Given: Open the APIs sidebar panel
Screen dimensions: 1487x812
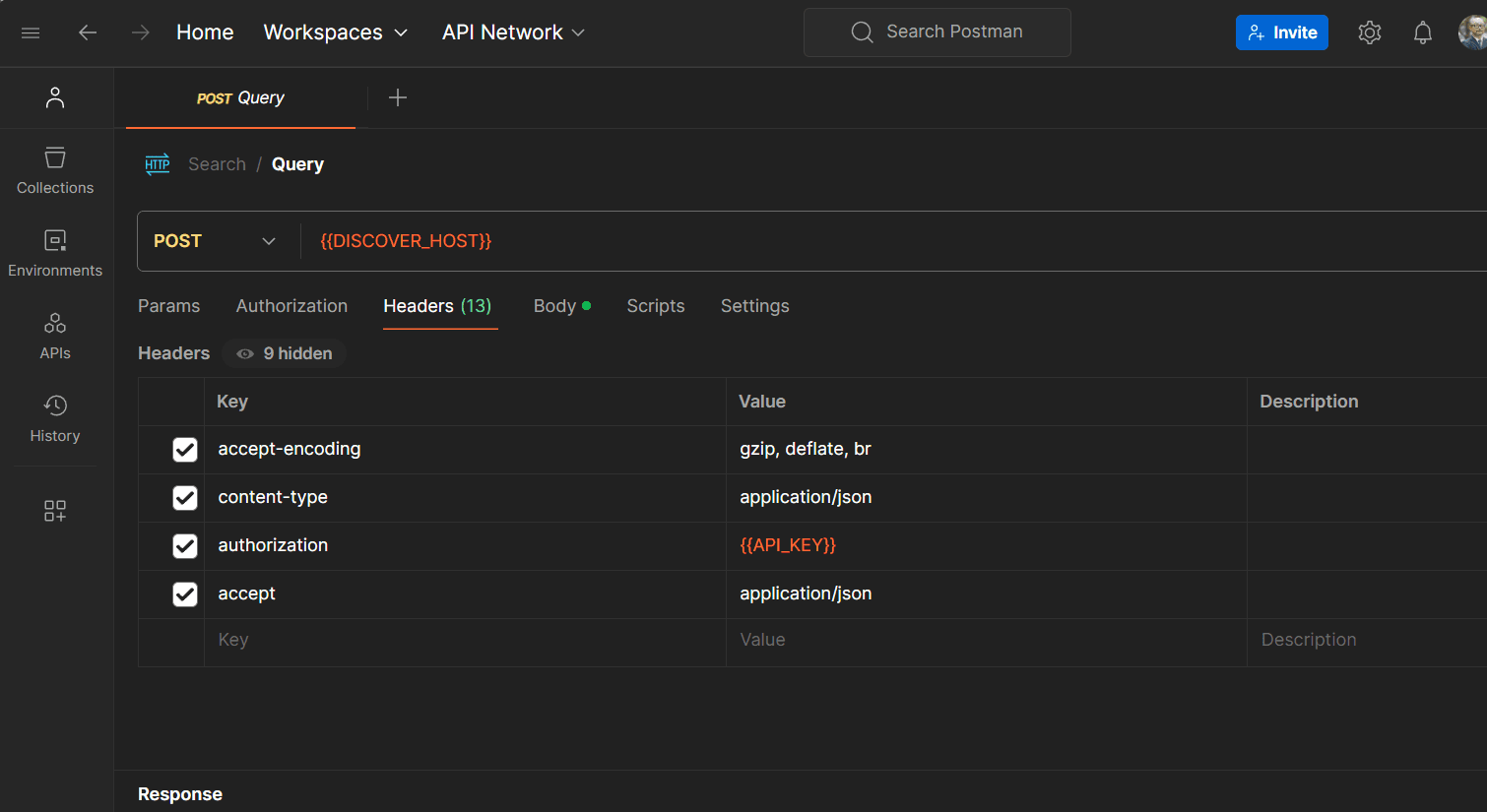Looking at the screenshot, I should [55, 337].
